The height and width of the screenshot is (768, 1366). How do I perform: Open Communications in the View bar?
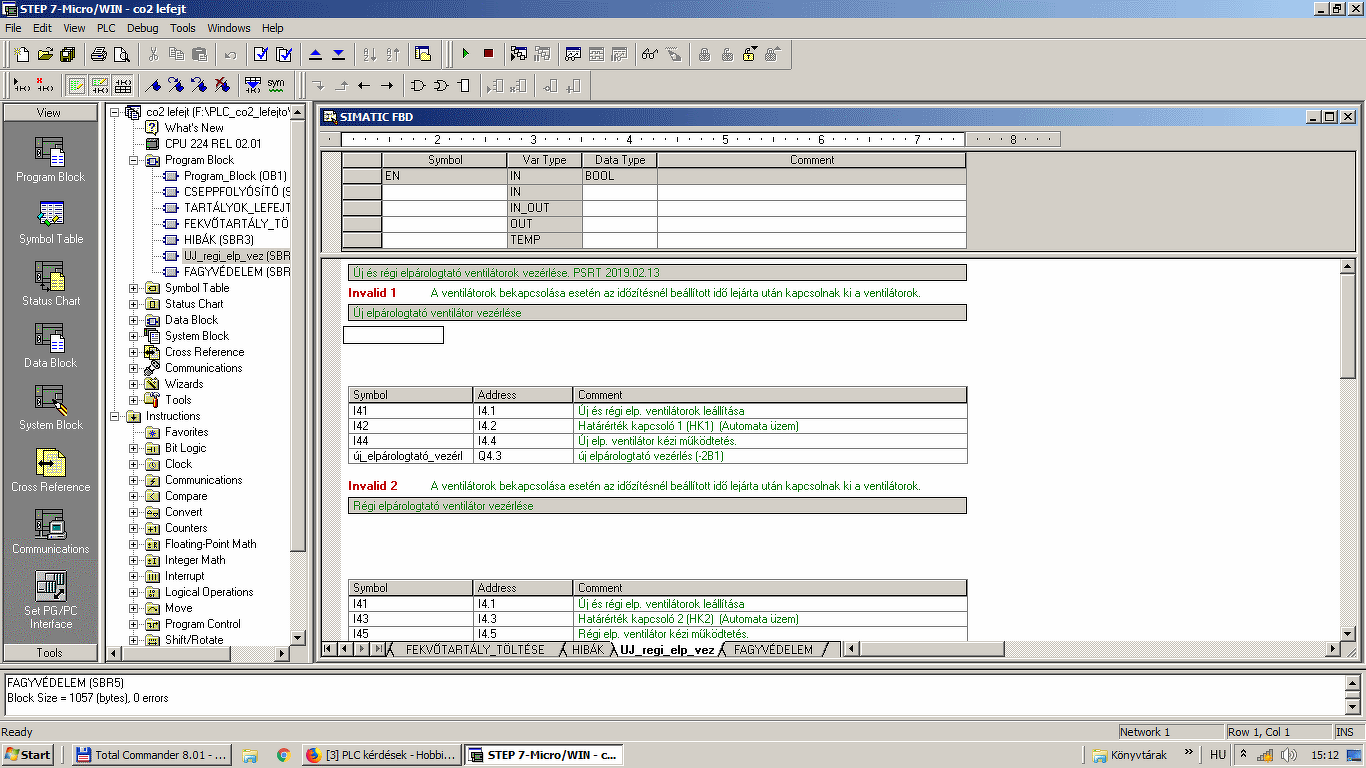coord(50,532)
